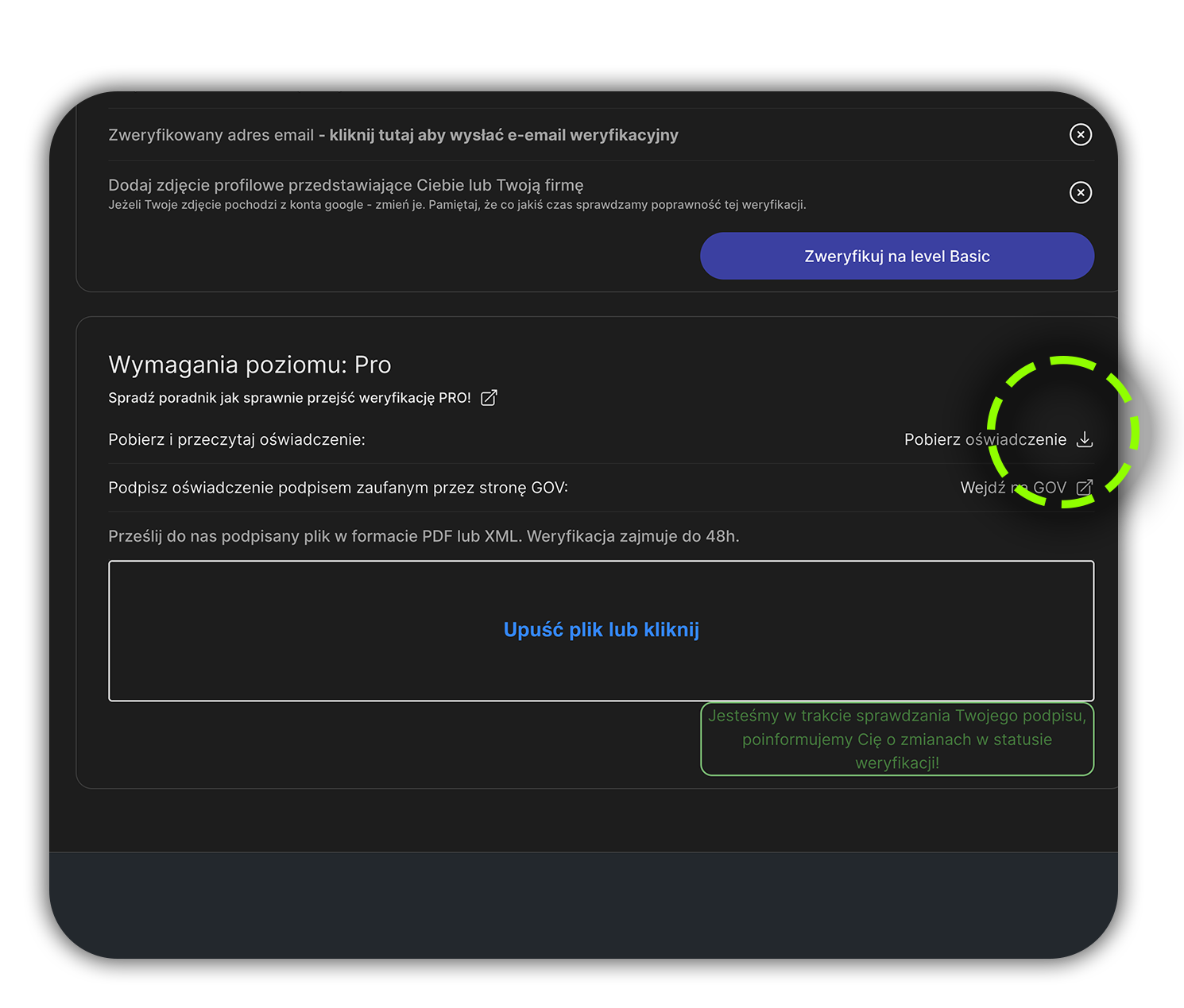Click the Podpisz oświadczenie podpisem zaufanym label
Image resolution: width=1184 pixels, height=1008 pixels.
pos(338,488)
